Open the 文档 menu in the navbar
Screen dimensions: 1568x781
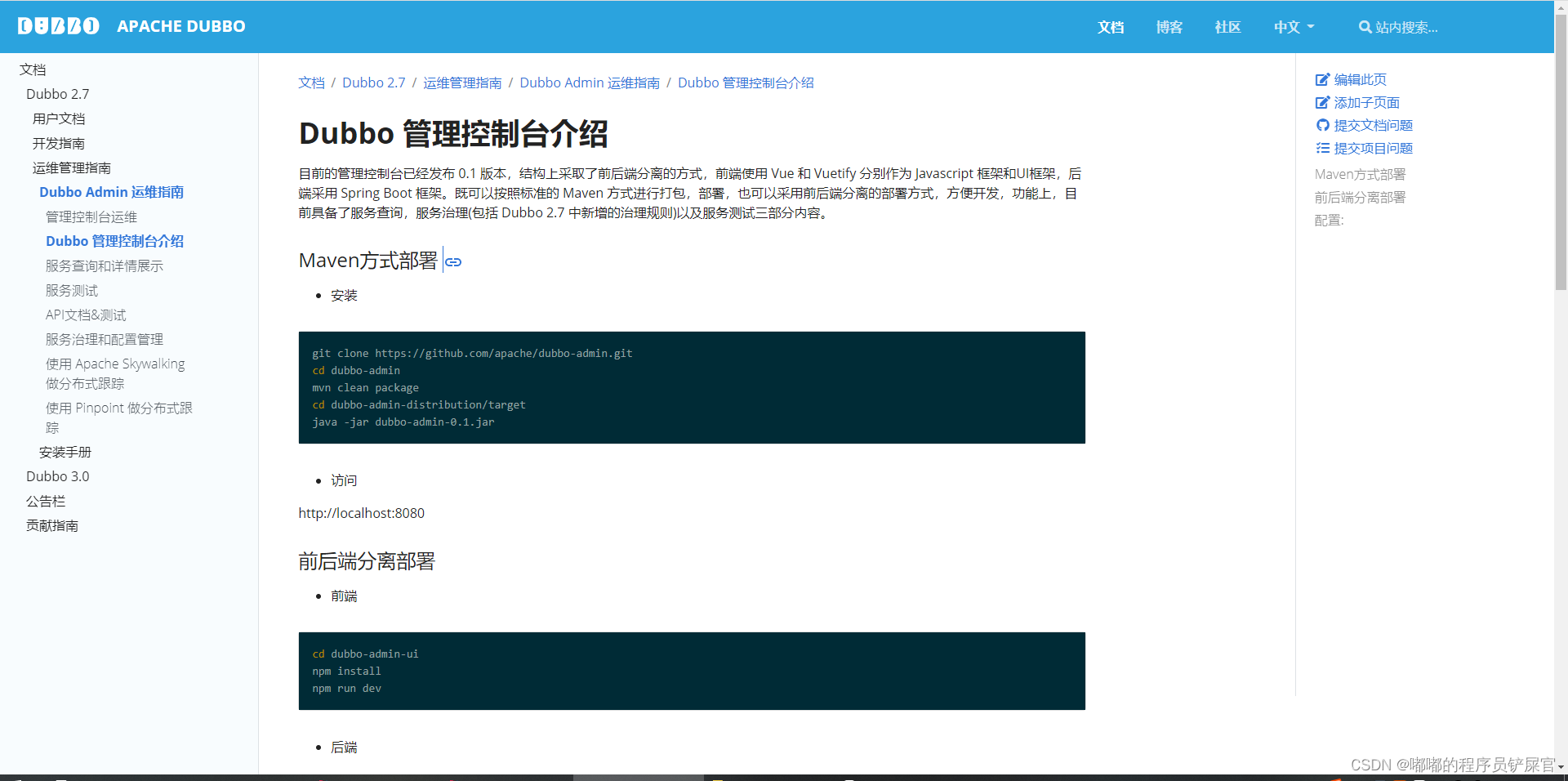pos(1111,27)
